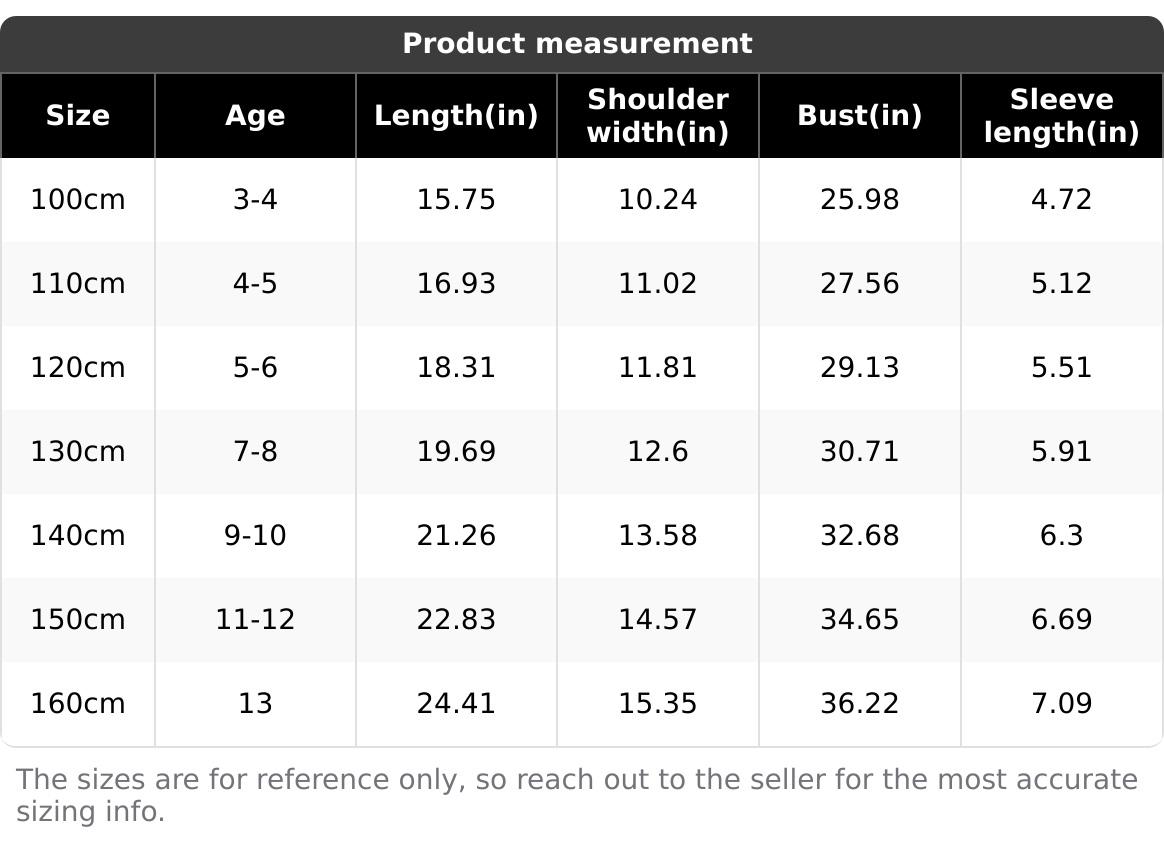Viewport: 1164px width, 844px height.
Task: Select the 160cm size cell
Action: [78, 704]
